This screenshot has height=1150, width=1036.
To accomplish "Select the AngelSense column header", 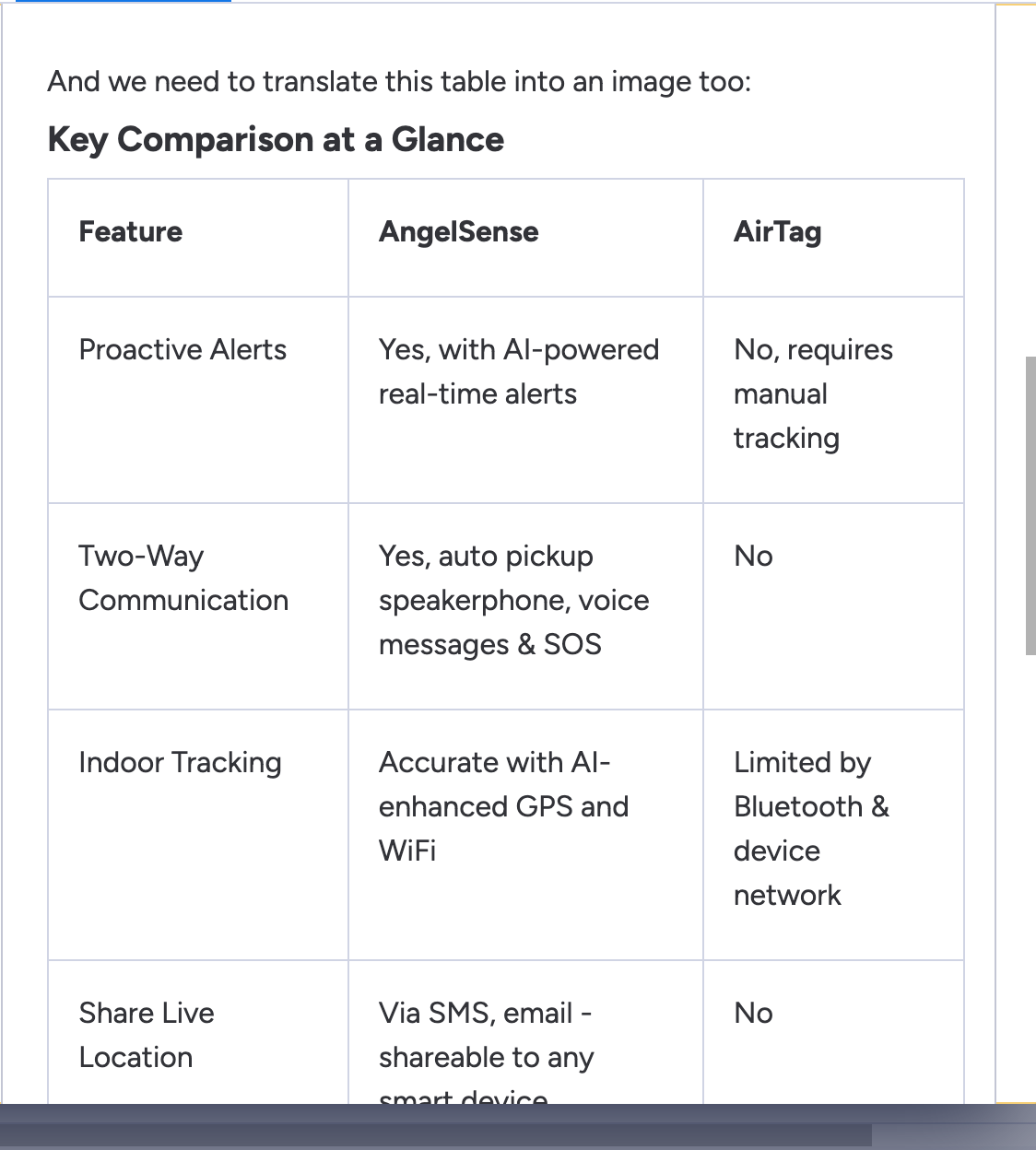I will point(458,232).
